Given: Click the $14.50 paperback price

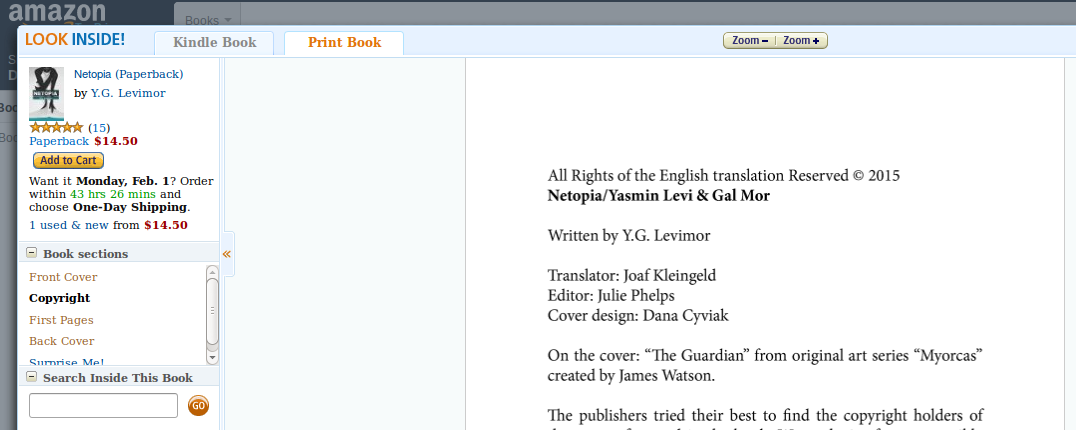Looking at the screenshot, I should [x=116, y=141].
